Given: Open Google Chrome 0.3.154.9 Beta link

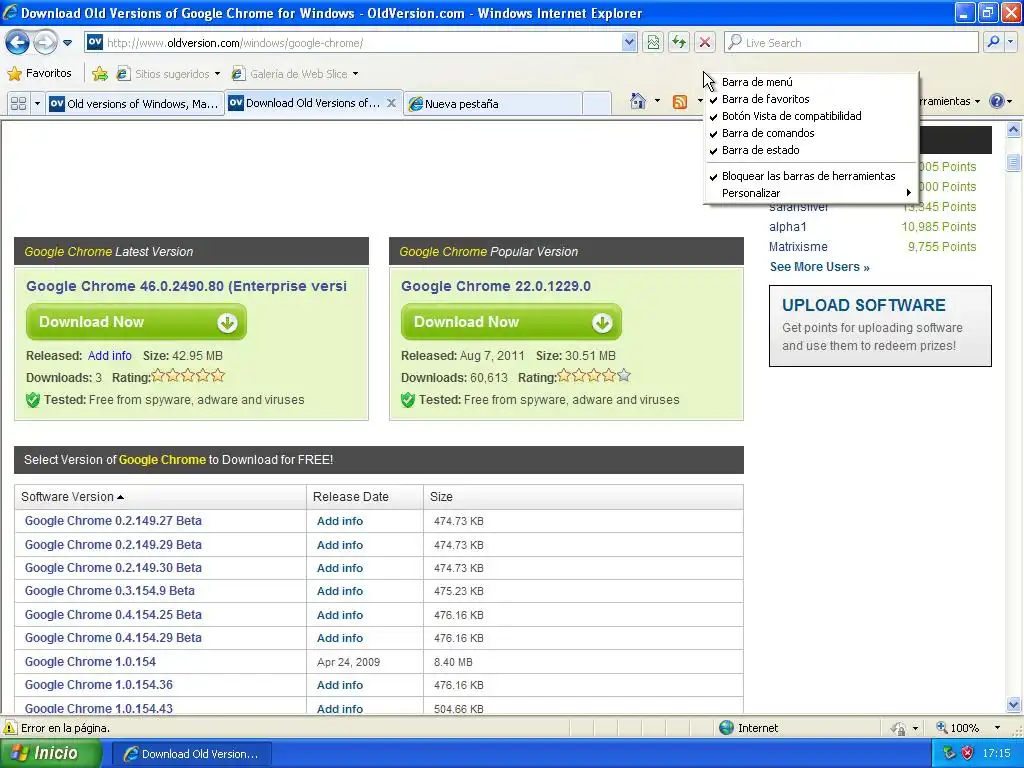Looking at the screenshot, I should 110,590.
